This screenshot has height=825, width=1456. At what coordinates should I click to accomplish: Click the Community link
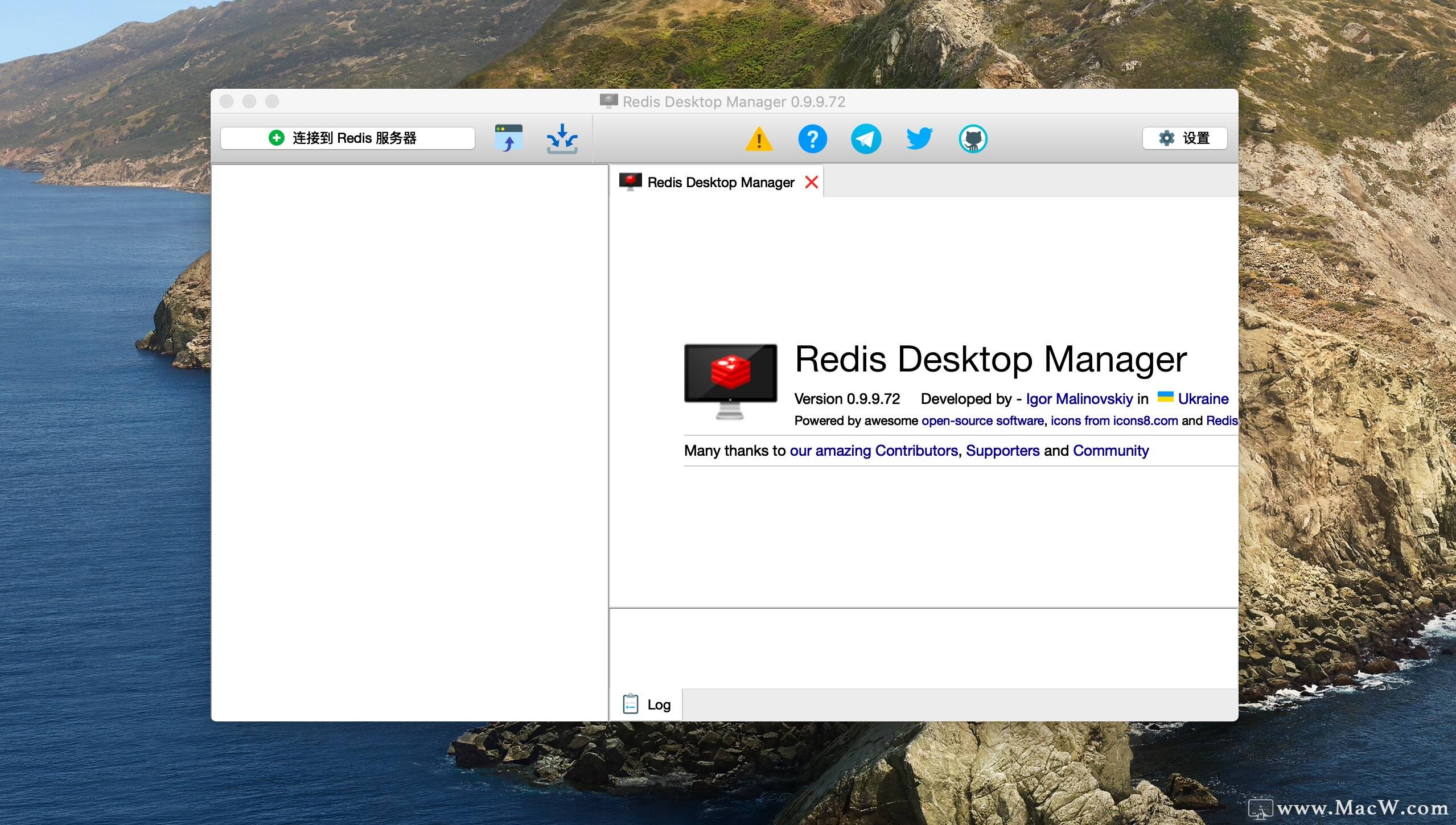1110,451
